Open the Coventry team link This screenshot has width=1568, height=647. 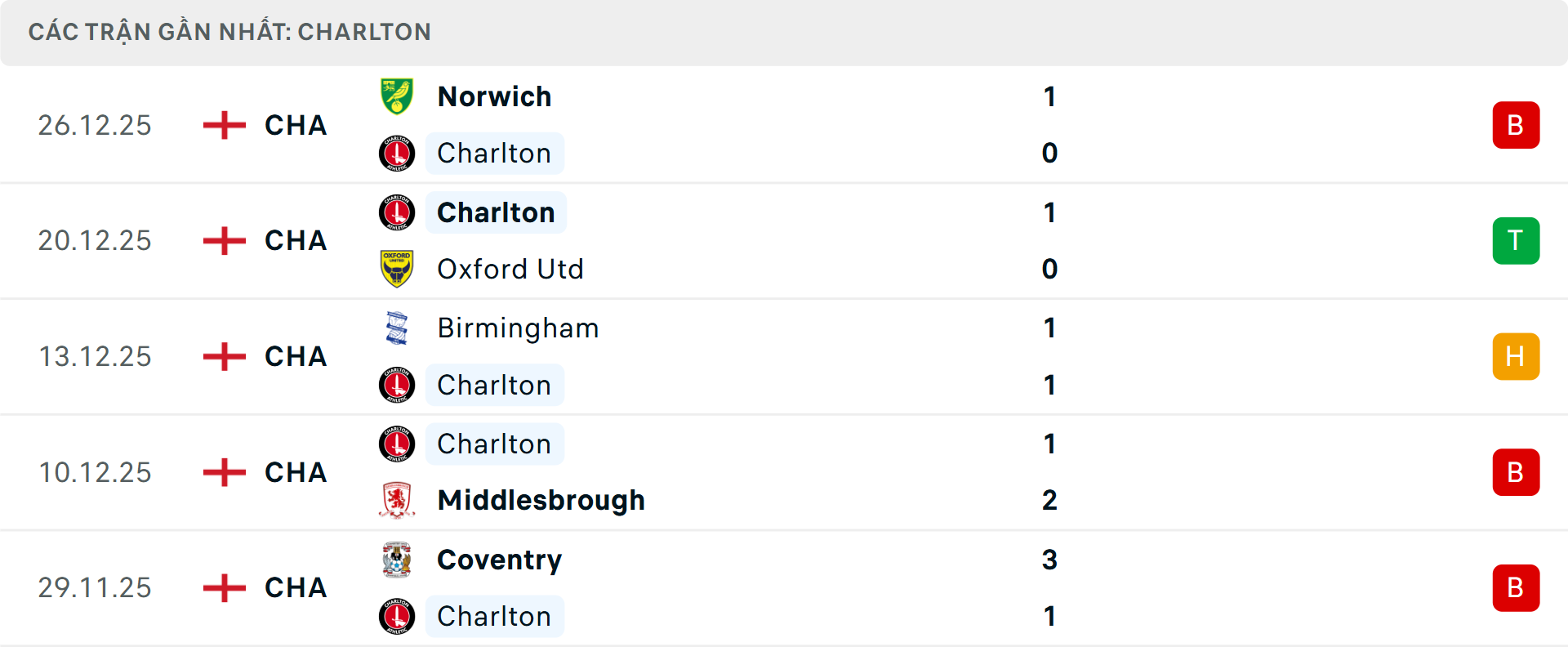[499, 560]
